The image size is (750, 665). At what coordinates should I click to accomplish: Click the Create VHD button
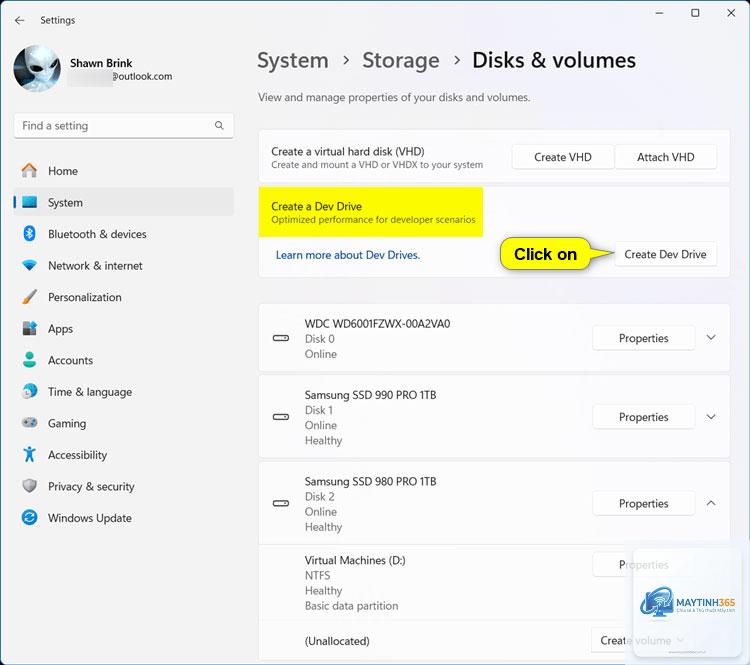click(x=562, y=157)
